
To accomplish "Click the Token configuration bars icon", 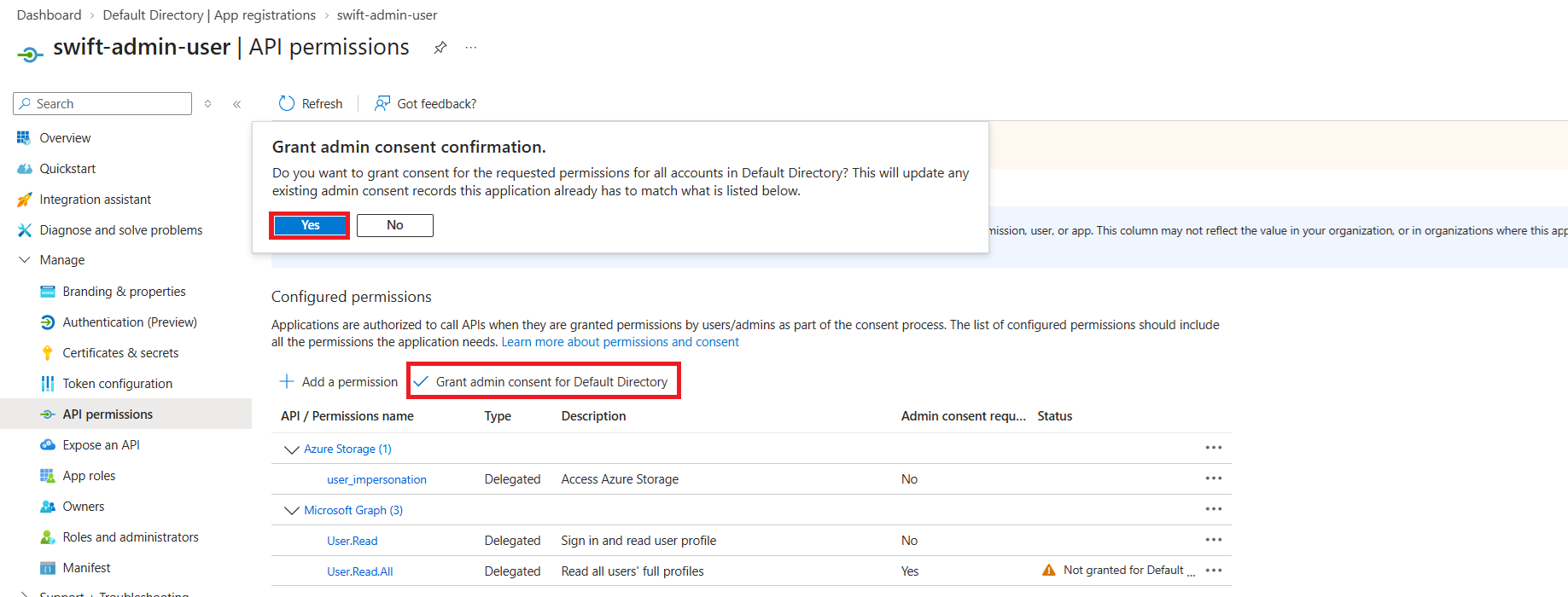I will 48,384.
